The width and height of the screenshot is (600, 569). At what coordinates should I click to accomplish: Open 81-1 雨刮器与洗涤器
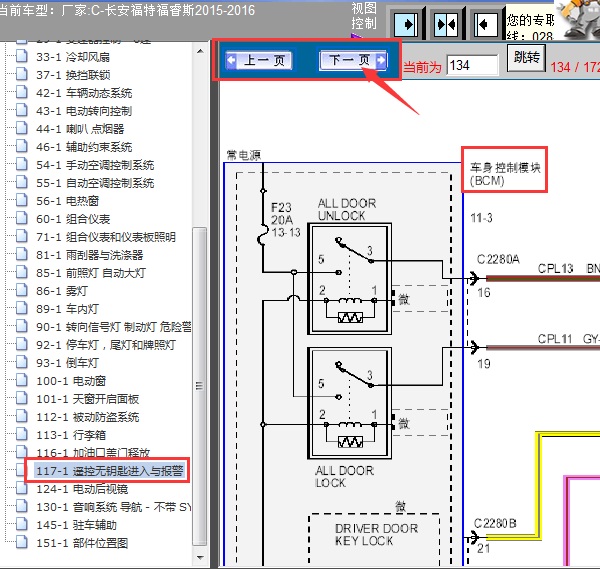pyautogui.click(x=90, y=255)
